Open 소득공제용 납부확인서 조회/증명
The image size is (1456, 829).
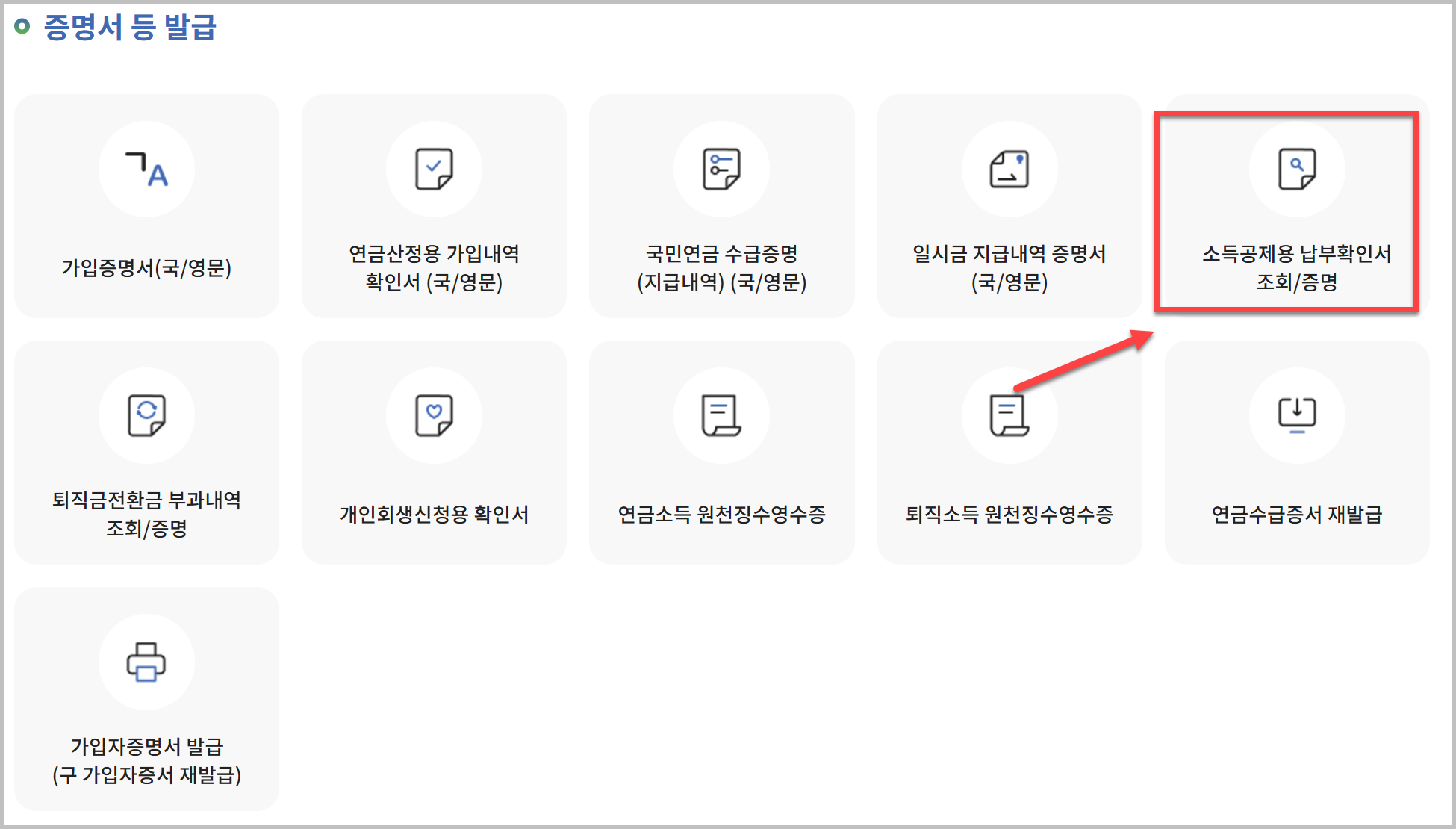point(1297,268)
